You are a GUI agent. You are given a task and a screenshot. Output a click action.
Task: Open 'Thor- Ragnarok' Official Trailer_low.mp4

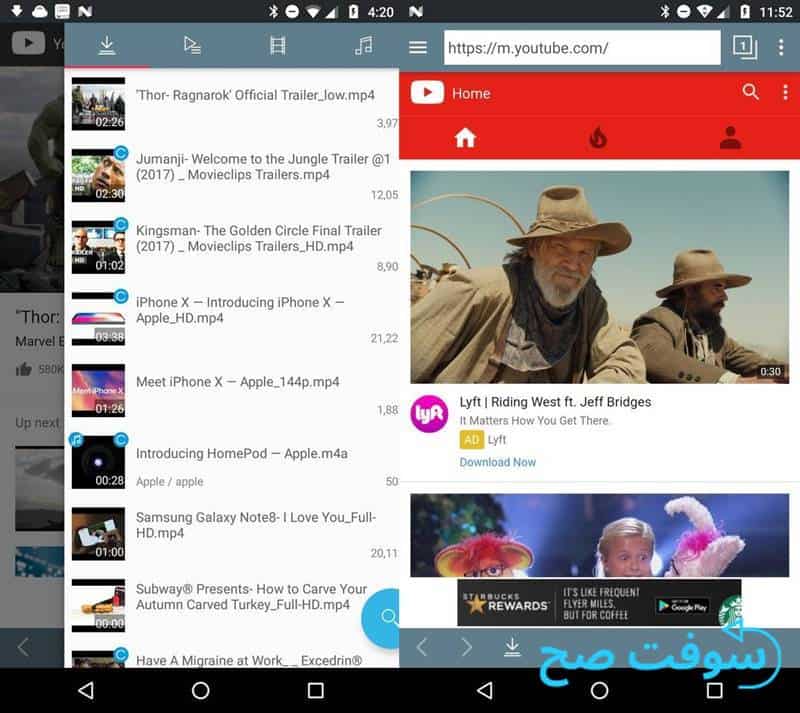tap(232, 104)
